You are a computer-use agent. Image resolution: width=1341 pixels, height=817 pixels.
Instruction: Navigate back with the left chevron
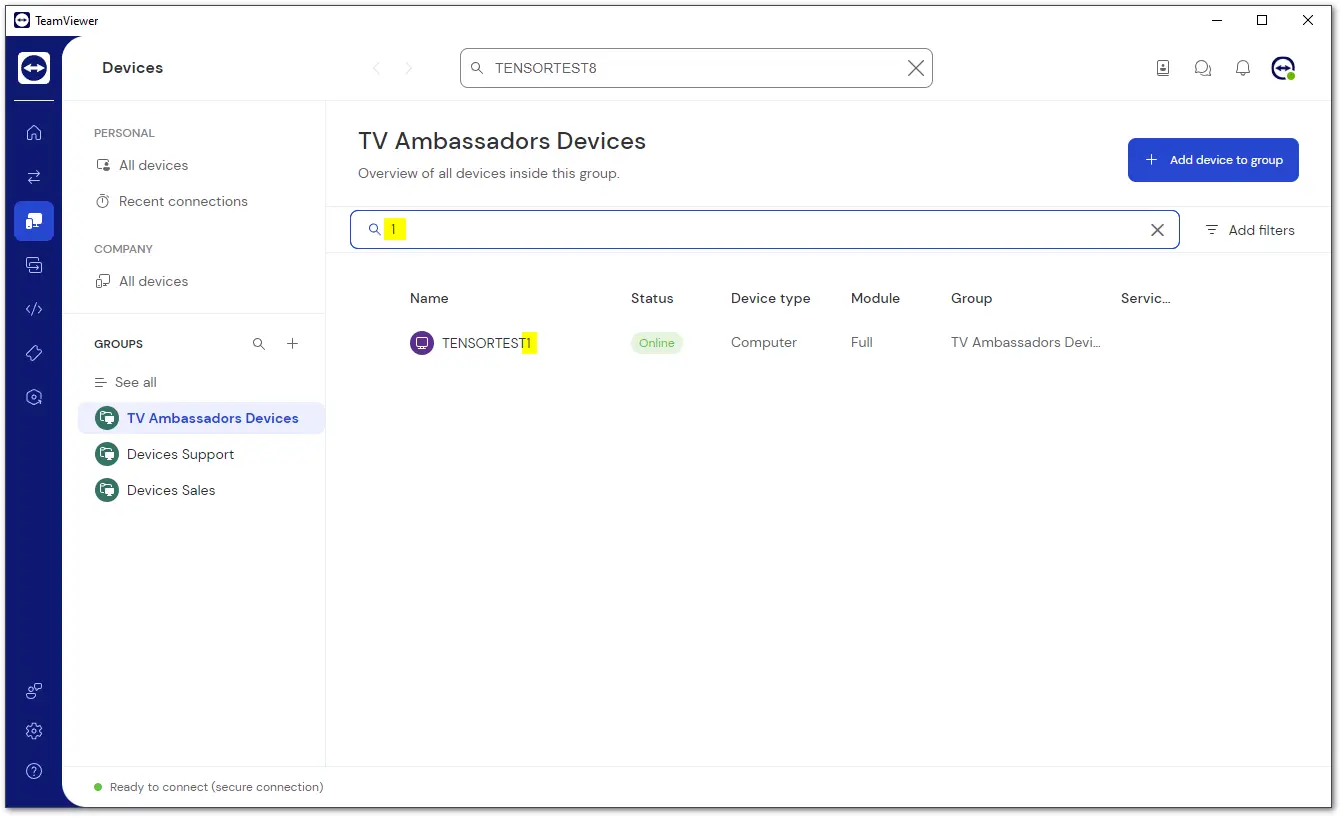click(377, 68)
